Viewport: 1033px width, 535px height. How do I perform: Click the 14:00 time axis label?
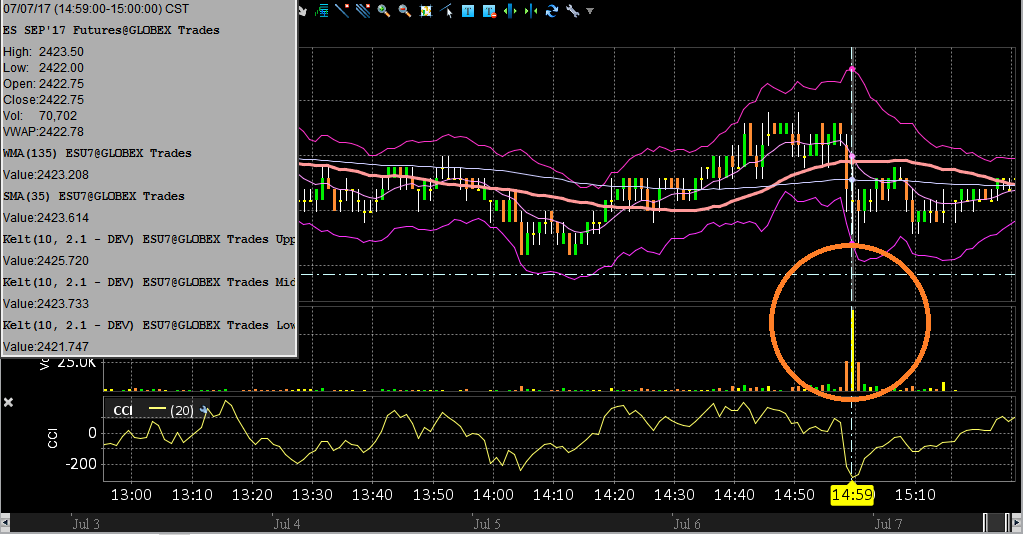point(493,495)
